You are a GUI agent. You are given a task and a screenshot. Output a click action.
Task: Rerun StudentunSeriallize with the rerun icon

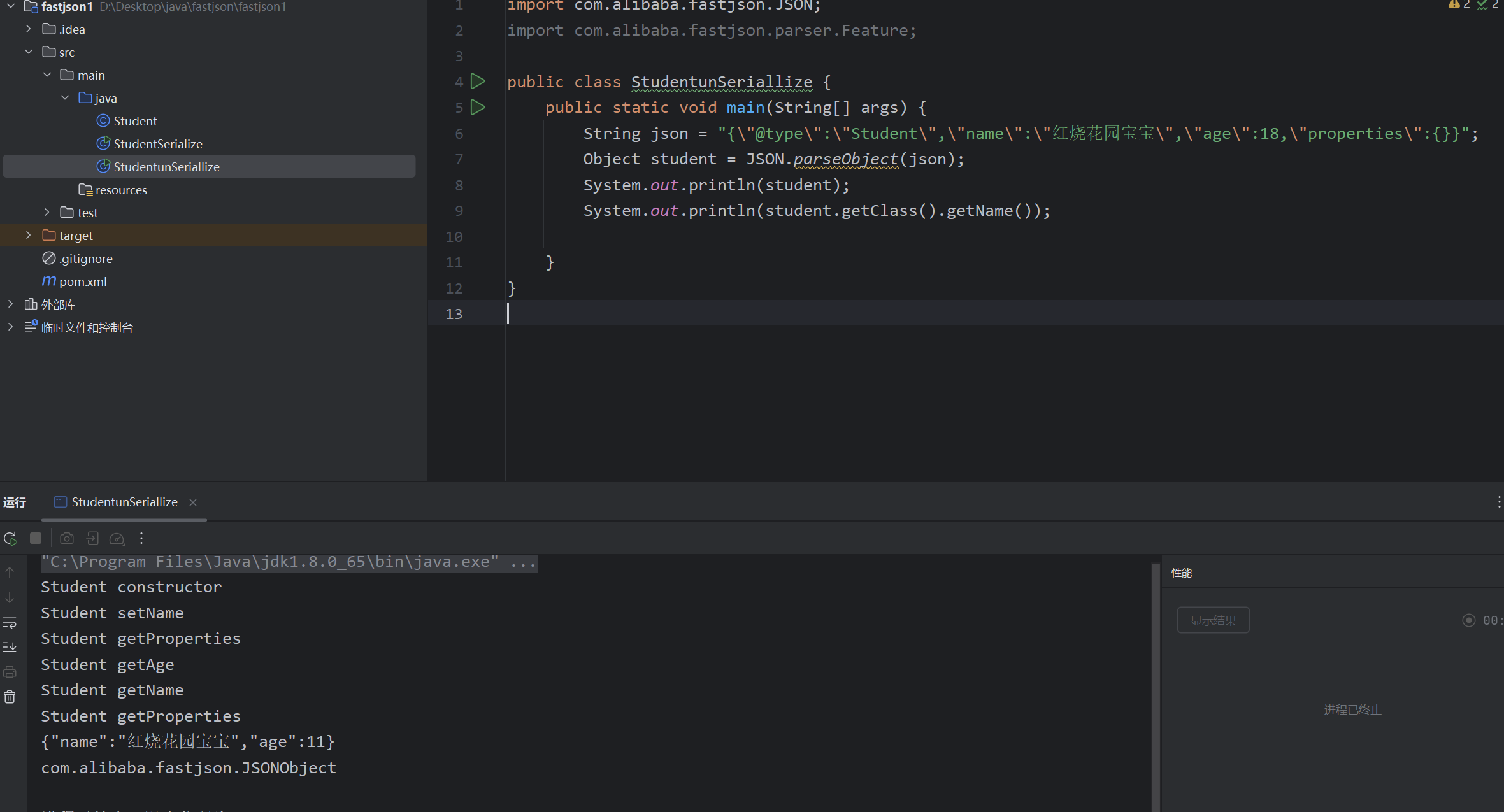pyautogui.click(x=10, y=539)
